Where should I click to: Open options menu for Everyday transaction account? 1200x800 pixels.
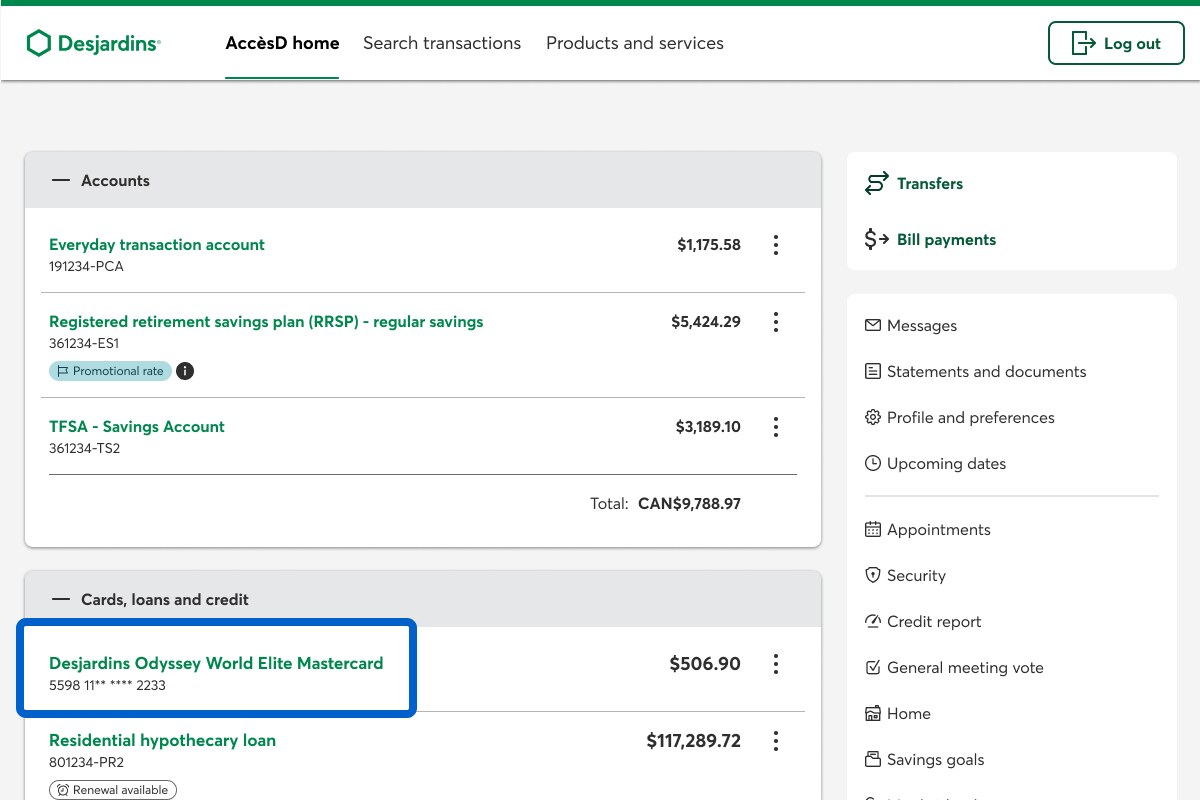click(x=776, y=245)
